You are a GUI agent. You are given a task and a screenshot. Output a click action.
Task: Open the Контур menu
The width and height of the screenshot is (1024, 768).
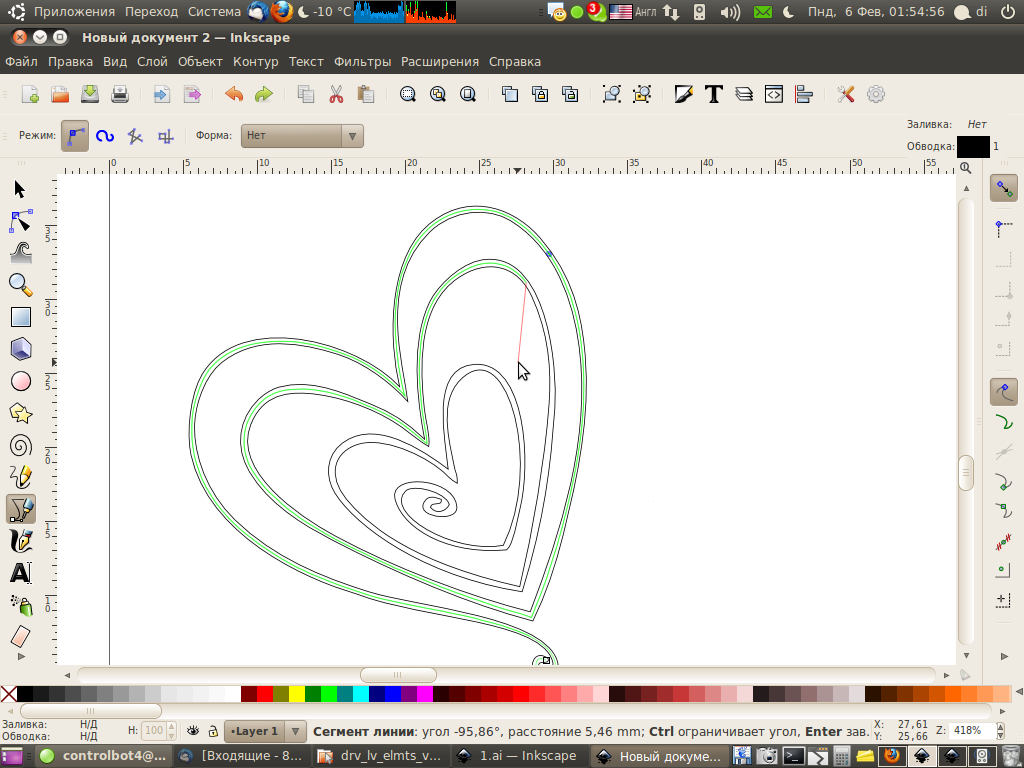point(255,61)
